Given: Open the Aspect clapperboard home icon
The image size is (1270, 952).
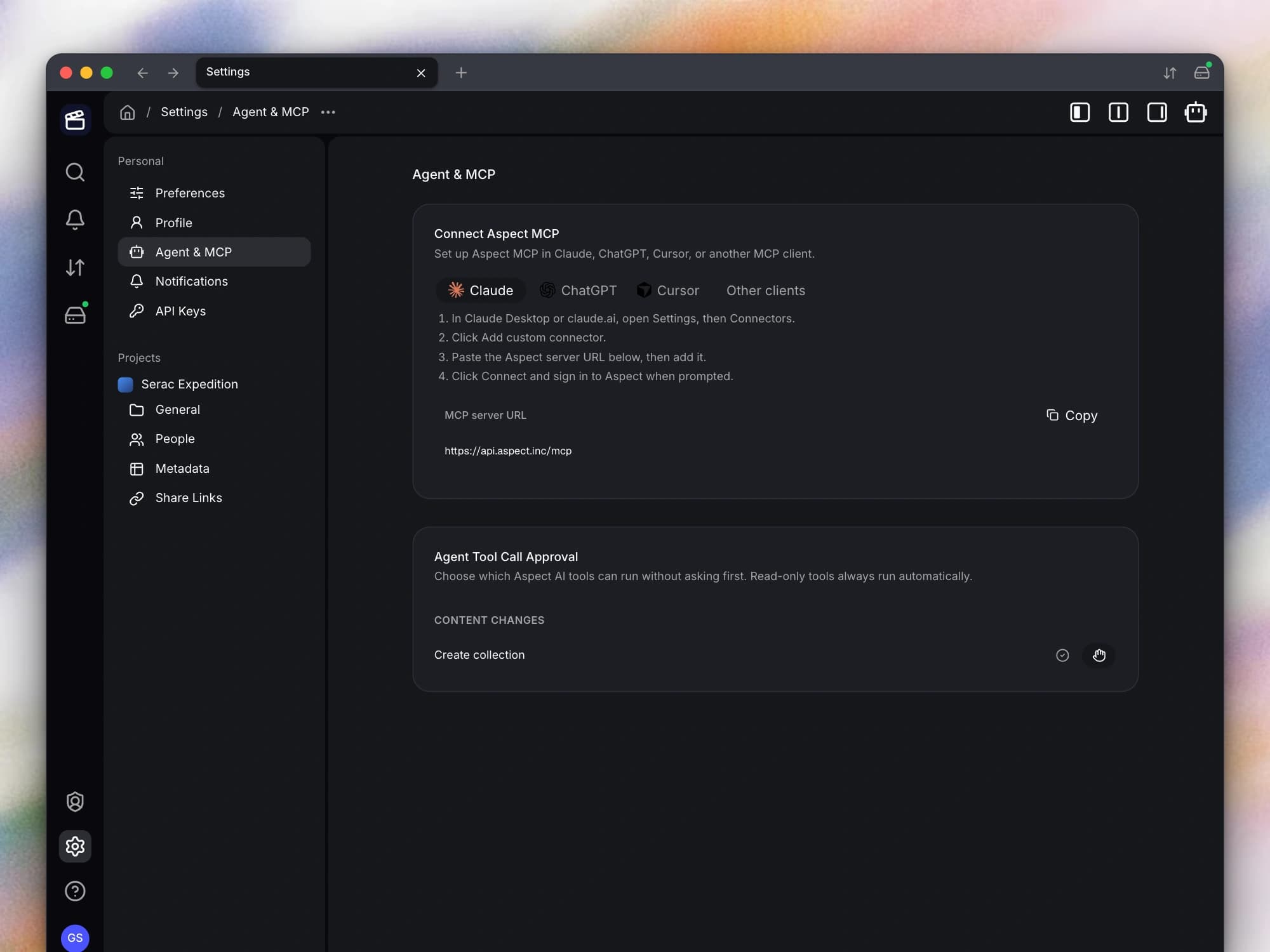Looking at the screenshot, I should pyautogui.click(x=75, y=120).
